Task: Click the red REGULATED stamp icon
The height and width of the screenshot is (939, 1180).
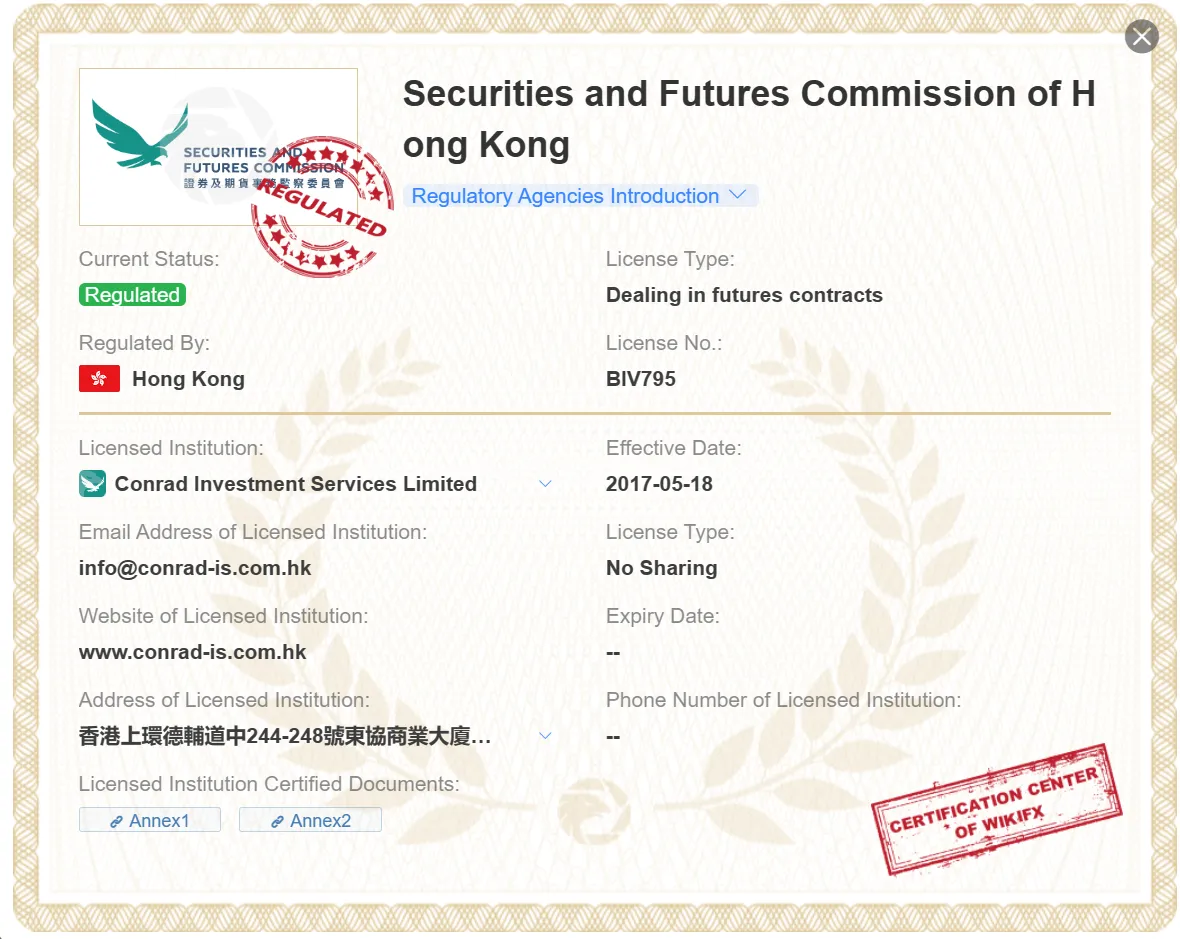Action: click(x=322, y=206)
